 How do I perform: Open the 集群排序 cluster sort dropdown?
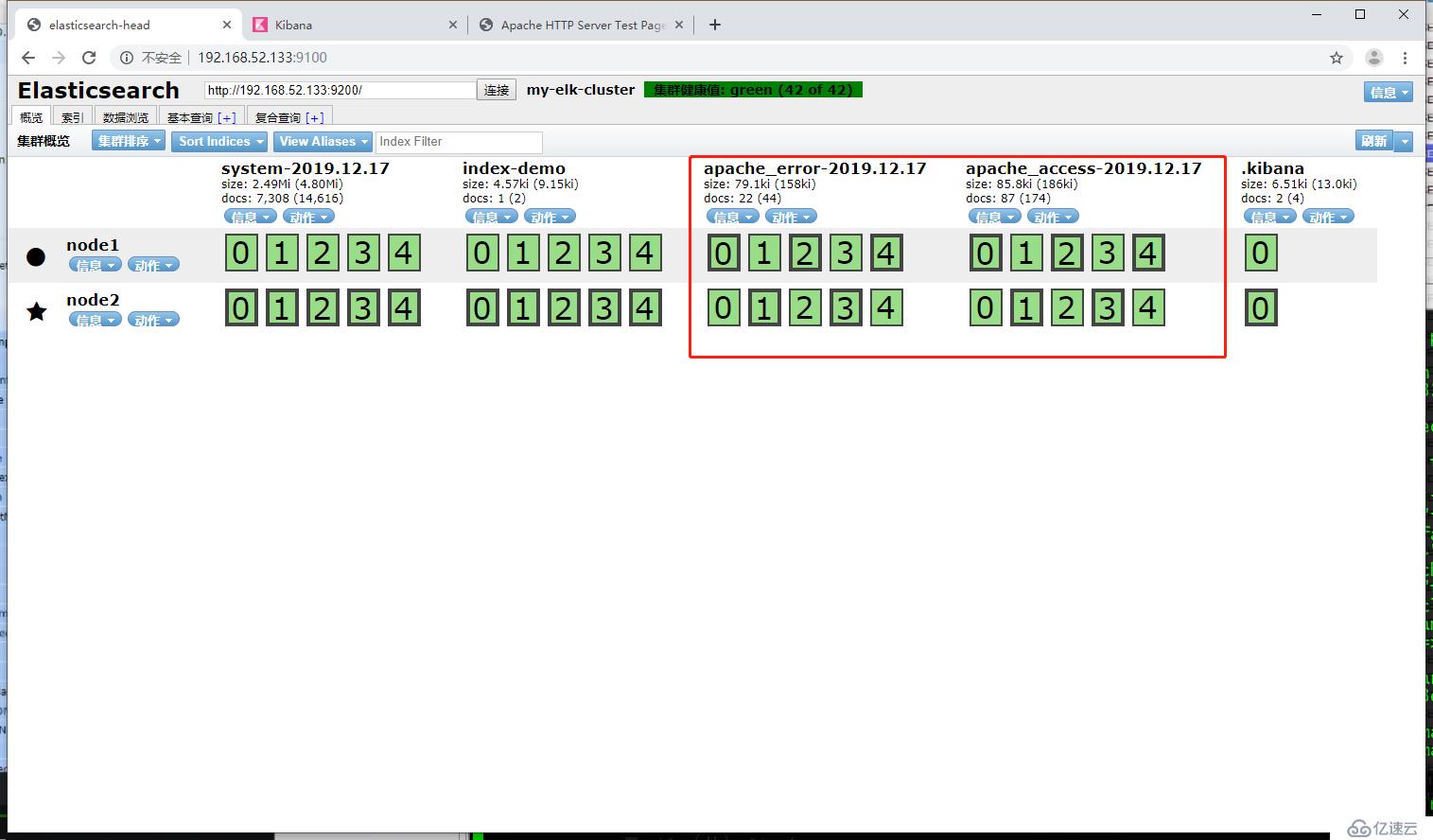coord(129,141)
